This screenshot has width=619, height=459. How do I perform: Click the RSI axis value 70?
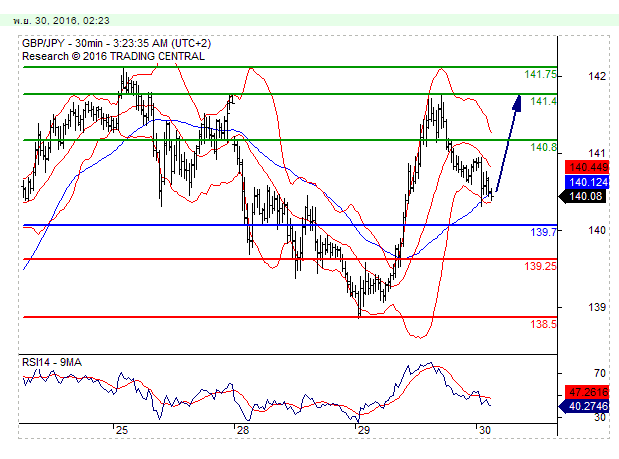click(x=600, y=373)
